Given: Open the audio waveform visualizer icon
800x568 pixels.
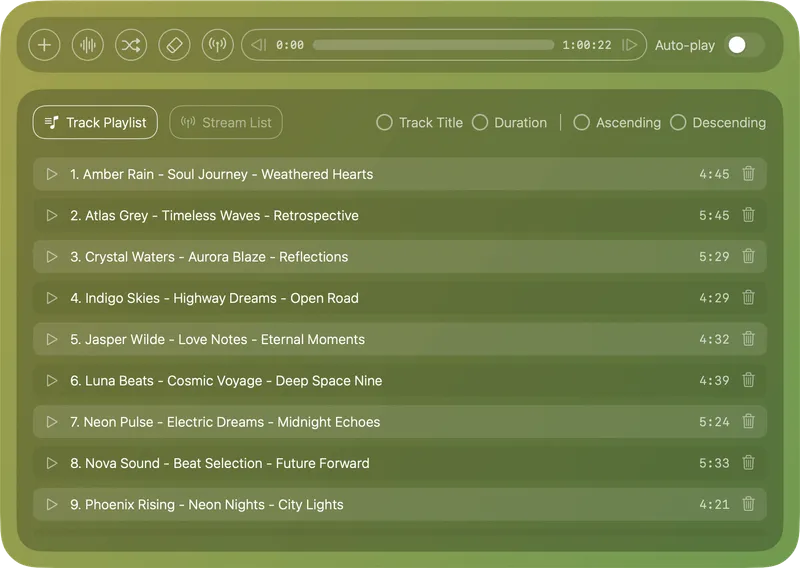Looking at the screenshot, I should point(88,45).
